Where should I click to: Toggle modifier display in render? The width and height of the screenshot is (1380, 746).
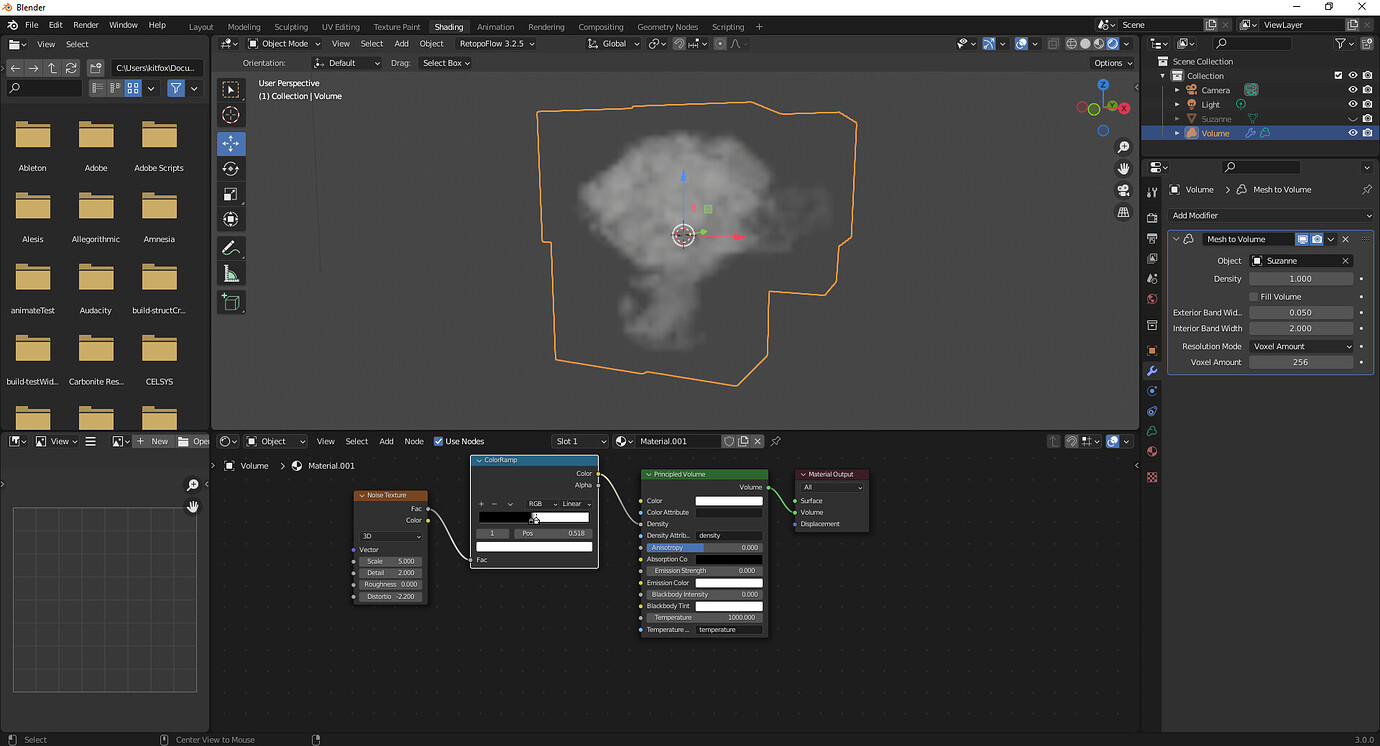click(1317, 239)
